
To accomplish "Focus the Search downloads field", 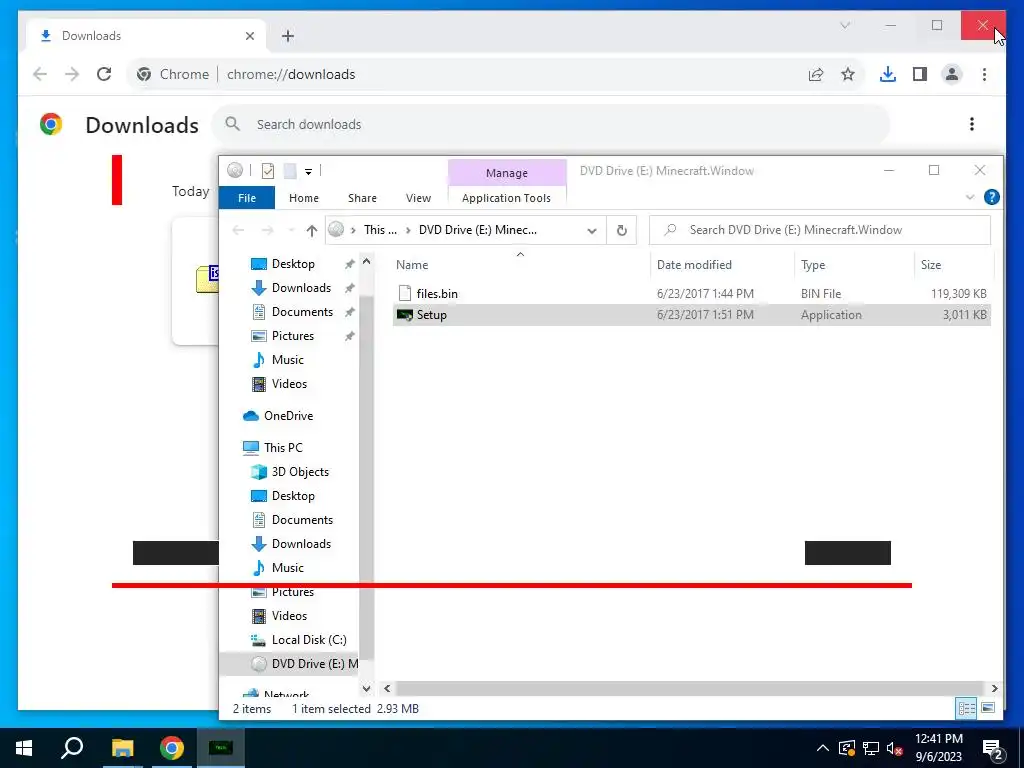I will (550, 124).
